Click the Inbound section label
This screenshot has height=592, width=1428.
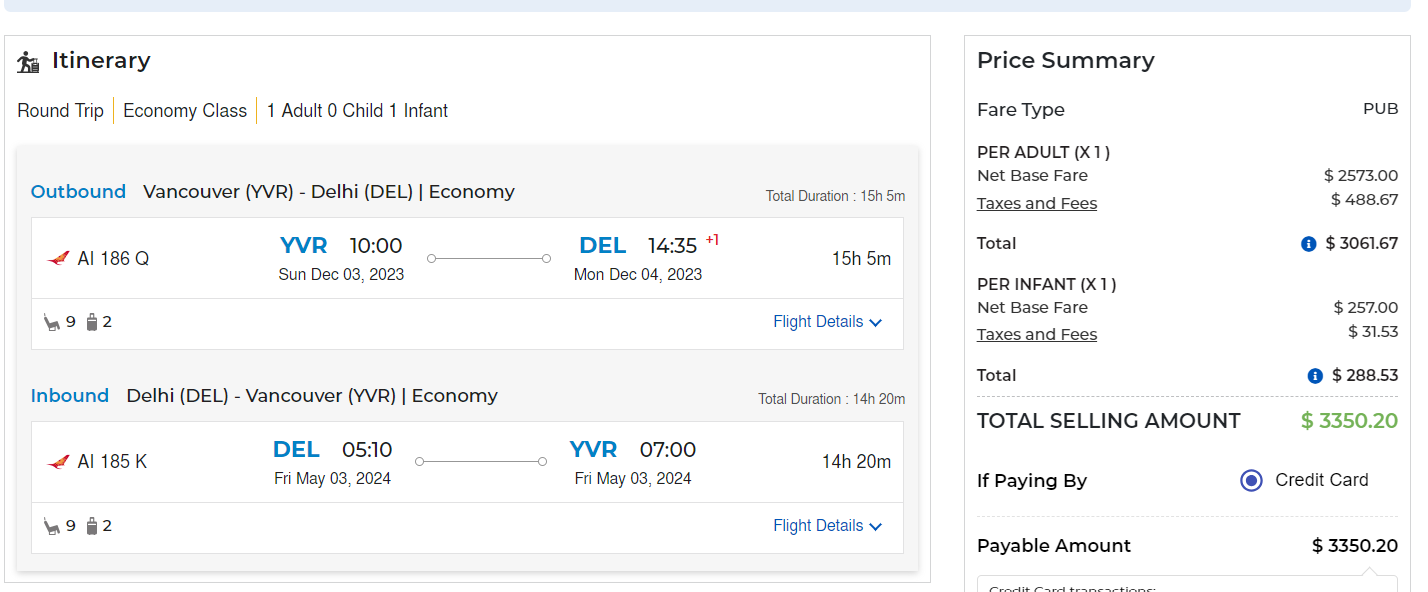click(70, 396)
